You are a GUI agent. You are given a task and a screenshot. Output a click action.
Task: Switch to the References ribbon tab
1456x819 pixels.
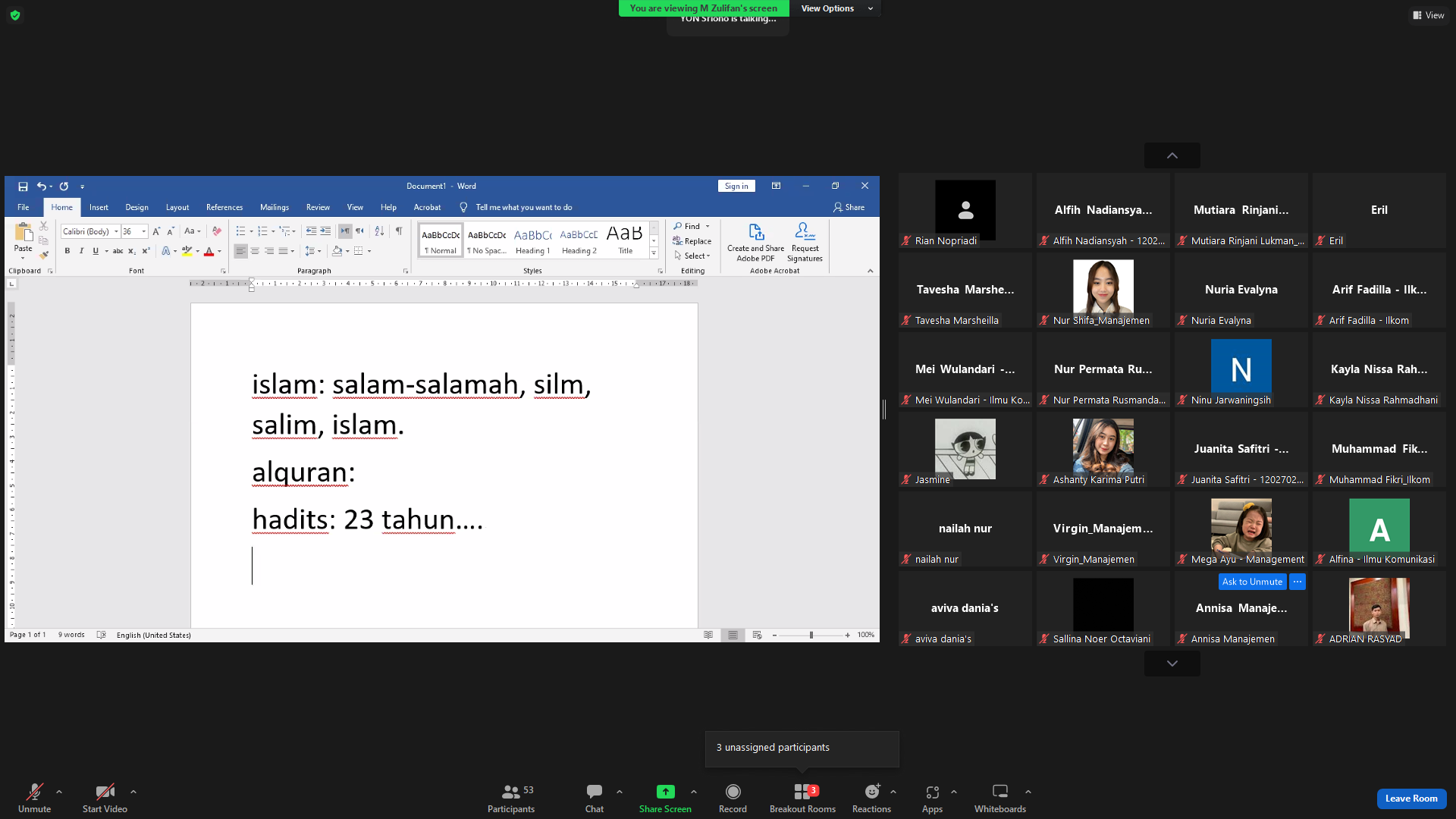[x=224, y=207]
